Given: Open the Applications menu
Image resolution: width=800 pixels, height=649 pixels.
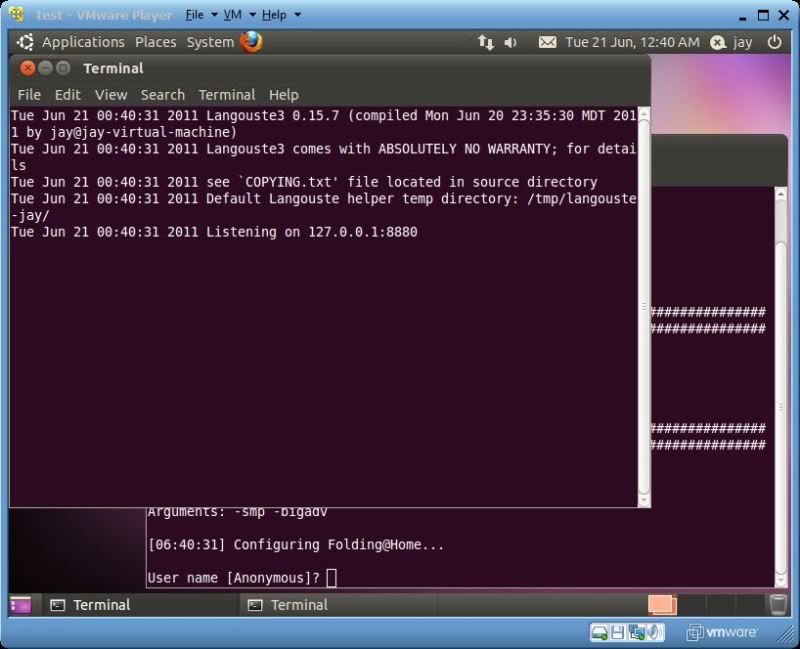Looking at the screenshot, I should coord(83,42).
